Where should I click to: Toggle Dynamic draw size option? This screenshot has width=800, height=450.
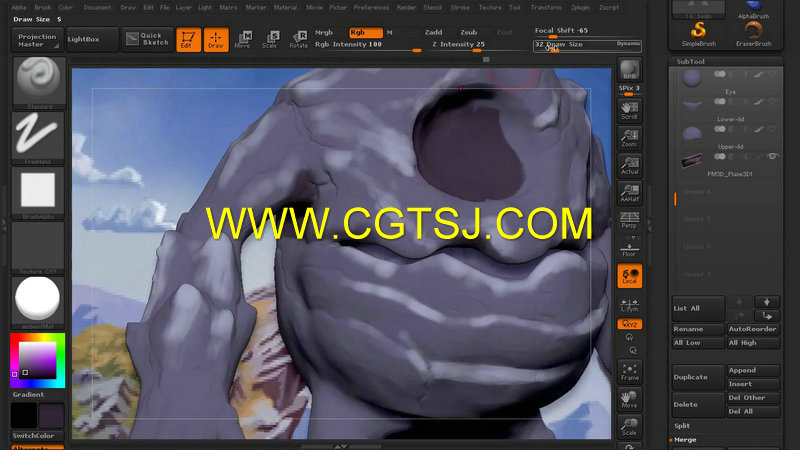628,44
